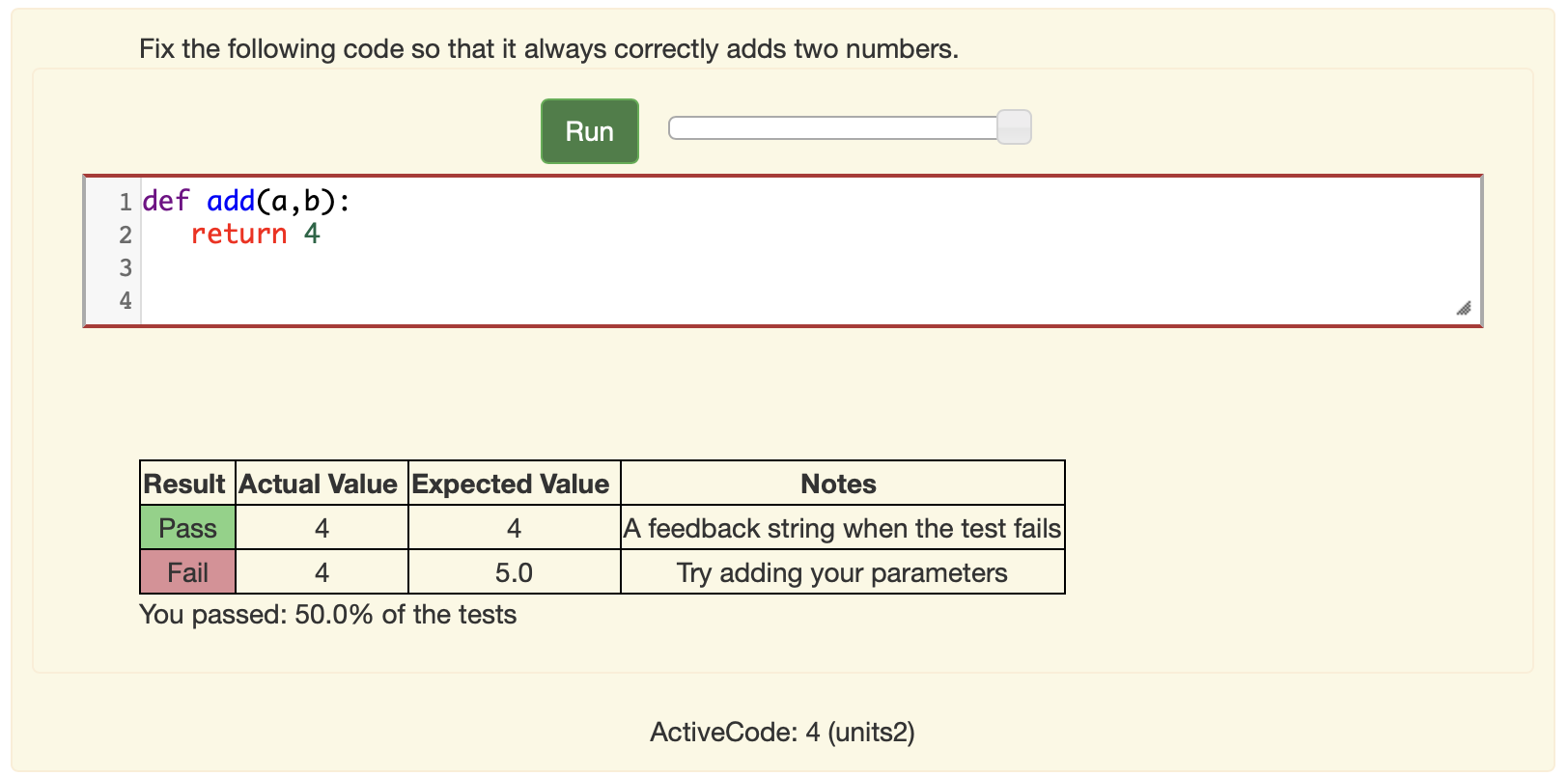Click the Try adding your parameters note
The image size is (1568, 776).
pyautogui.click(x=843, y=572)
